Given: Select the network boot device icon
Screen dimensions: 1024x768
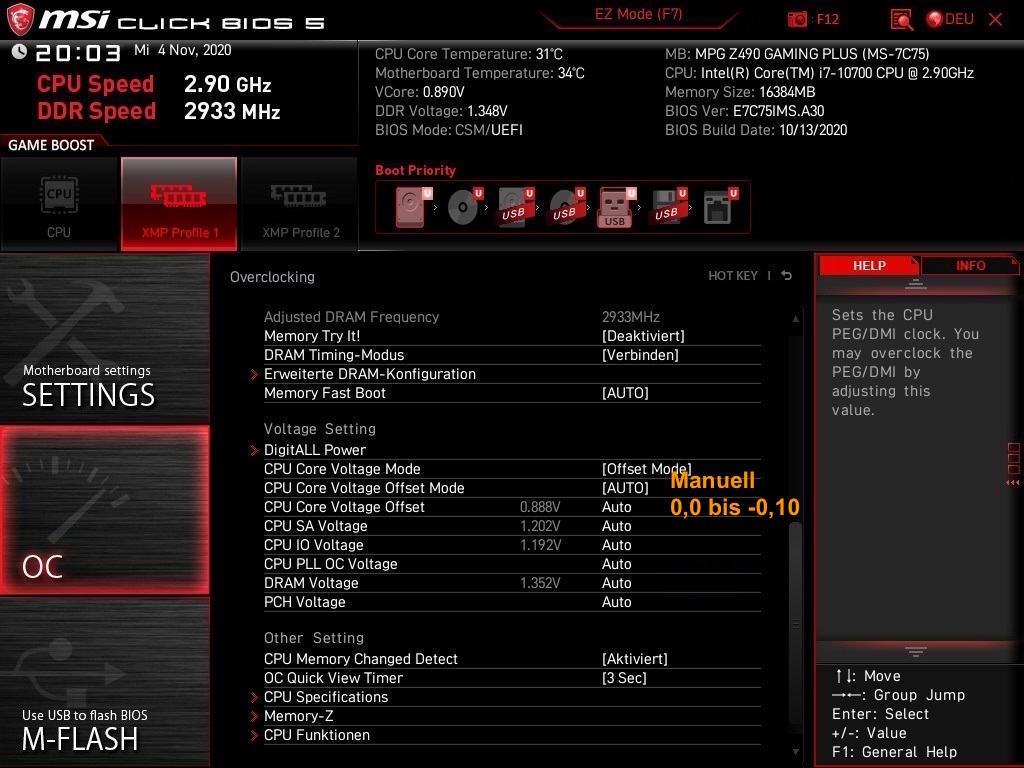Looking at the screenshot, I should click(720, 207).
